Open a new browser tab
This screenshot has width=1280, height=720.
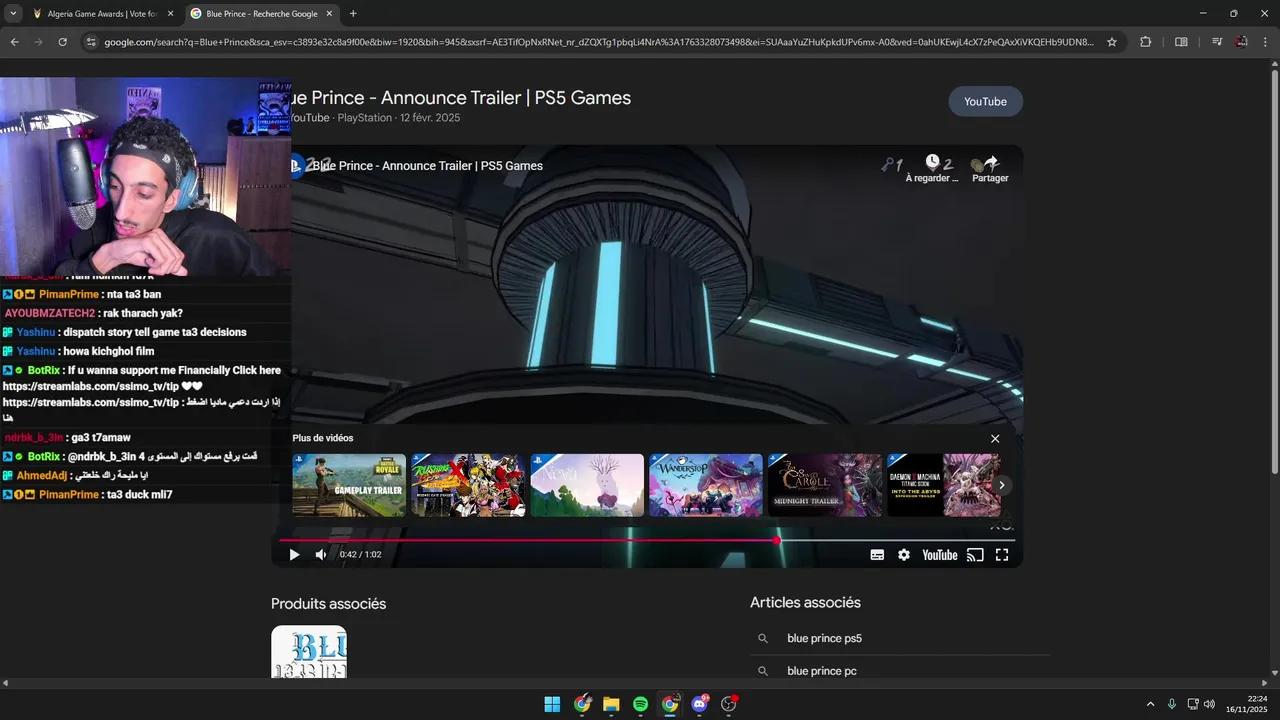click(x=353, y=14)
